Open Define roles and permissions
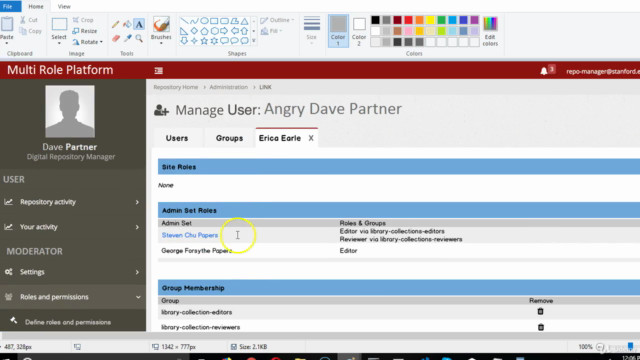640x360 pixels. pyautogui.click(x=68, y=322)
